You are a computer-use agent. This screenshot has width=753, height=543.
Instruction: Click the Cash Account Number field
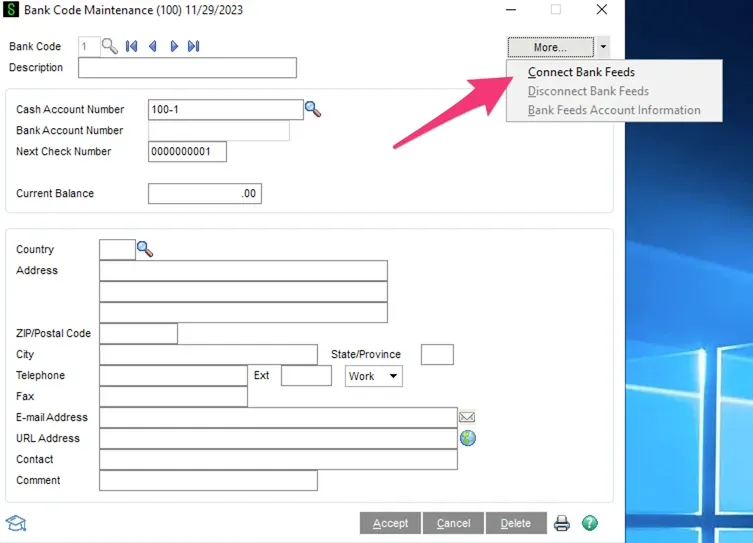click(x=226, y=109)
